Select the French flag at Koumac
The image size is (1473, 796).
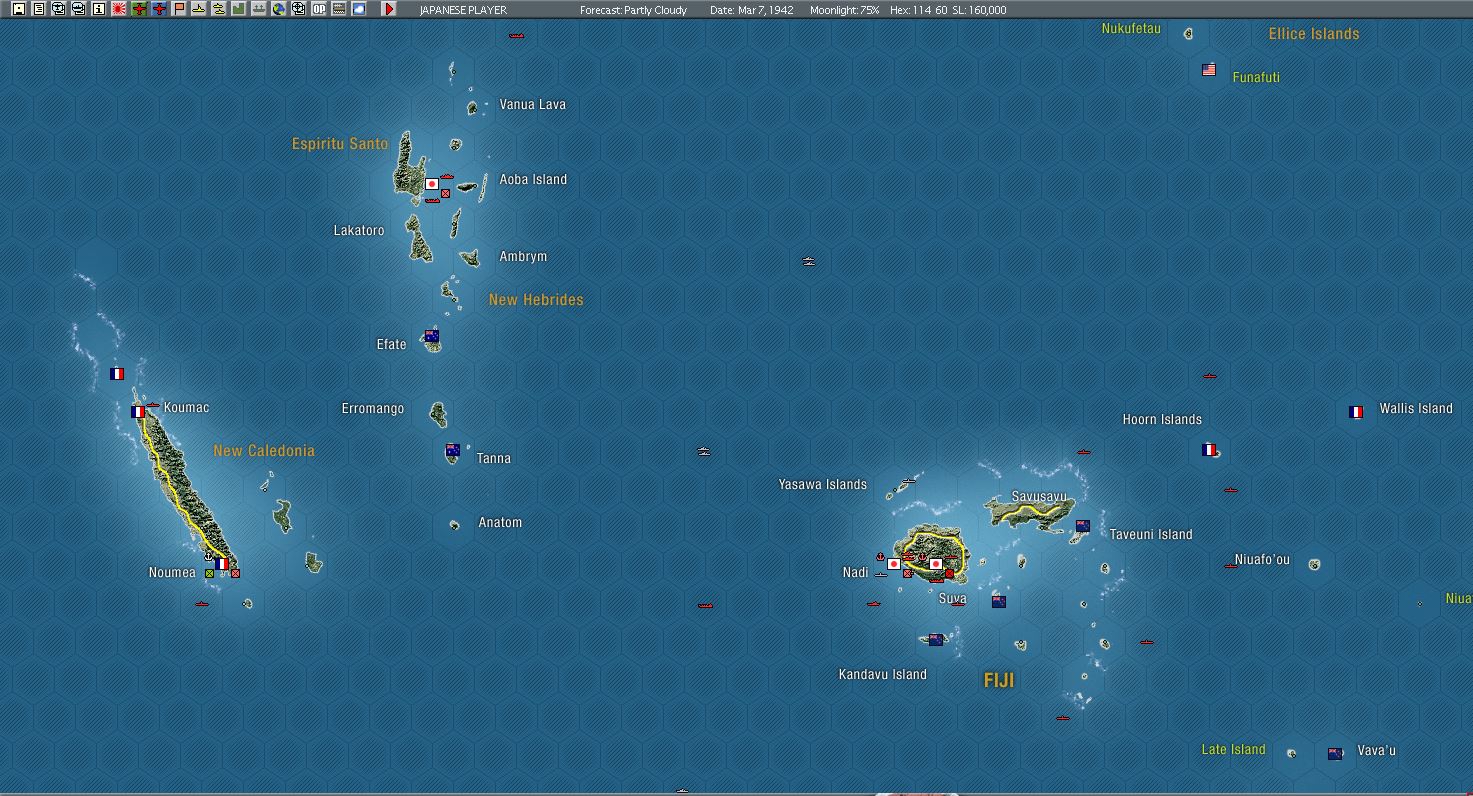pyautogui.click(x=138, y=412)
